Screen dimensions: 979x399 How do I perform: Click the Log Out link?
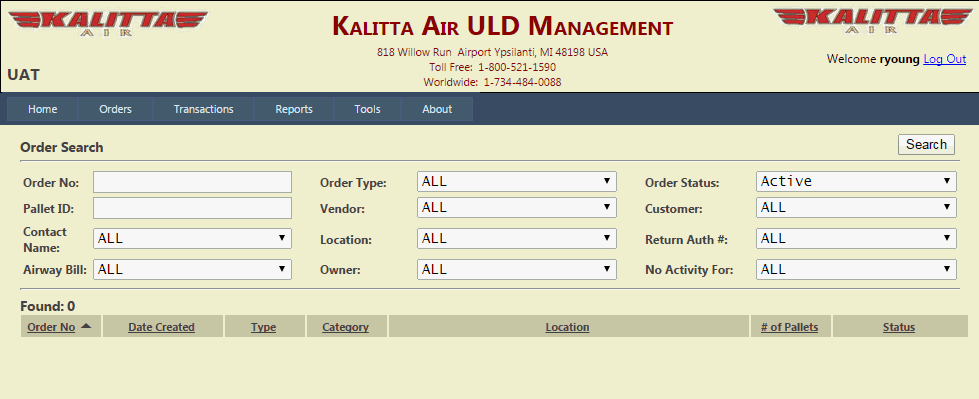pos(945,59)
